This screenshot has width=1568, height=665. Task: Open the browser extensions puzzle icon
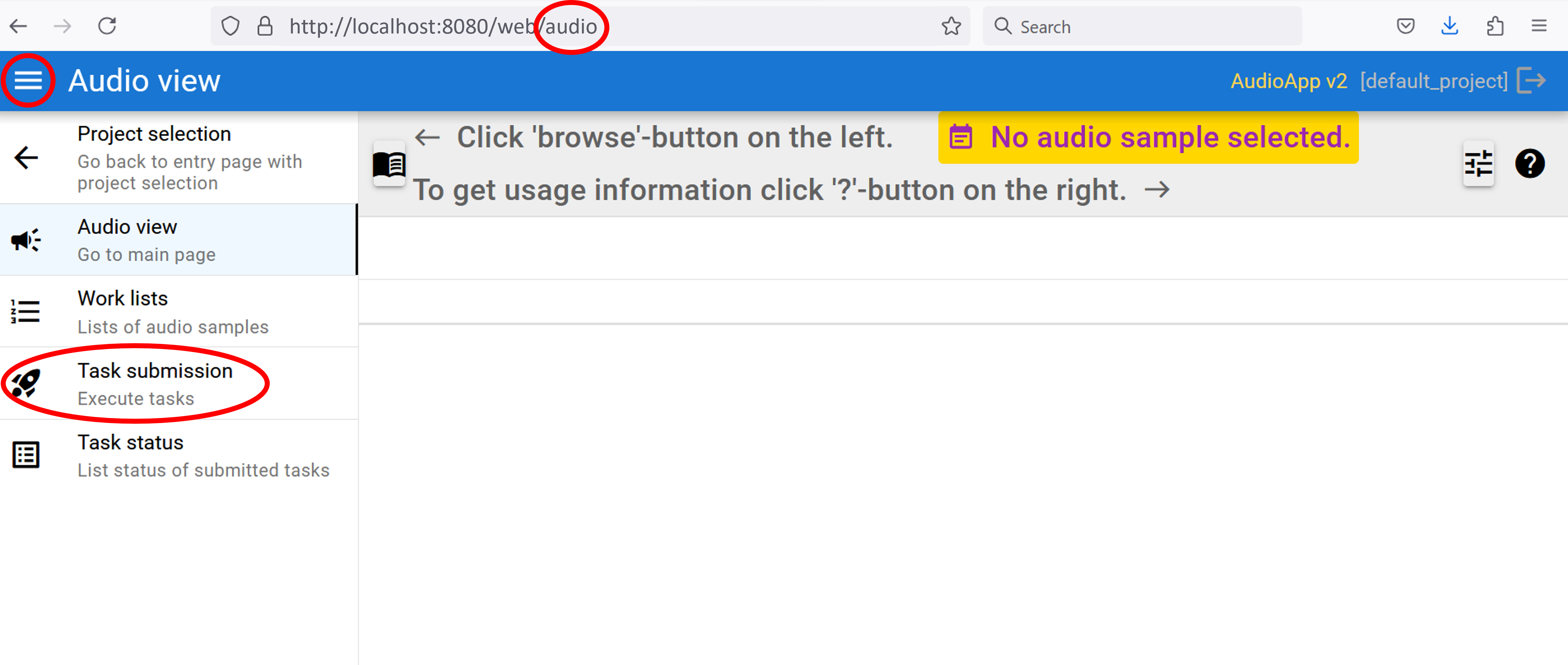[1495, 26]
